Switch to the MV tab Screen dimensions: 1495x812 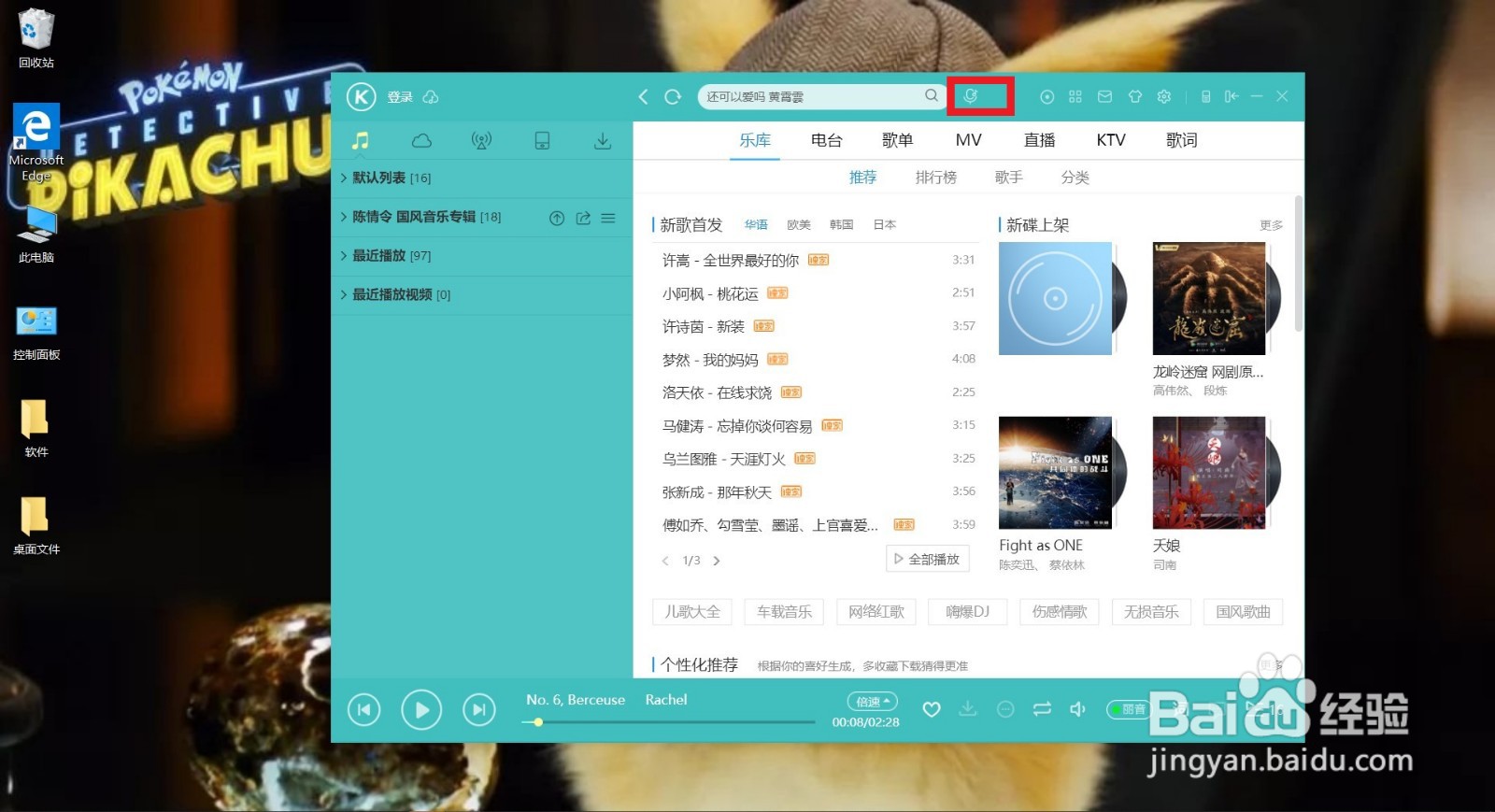coord(968,140)
